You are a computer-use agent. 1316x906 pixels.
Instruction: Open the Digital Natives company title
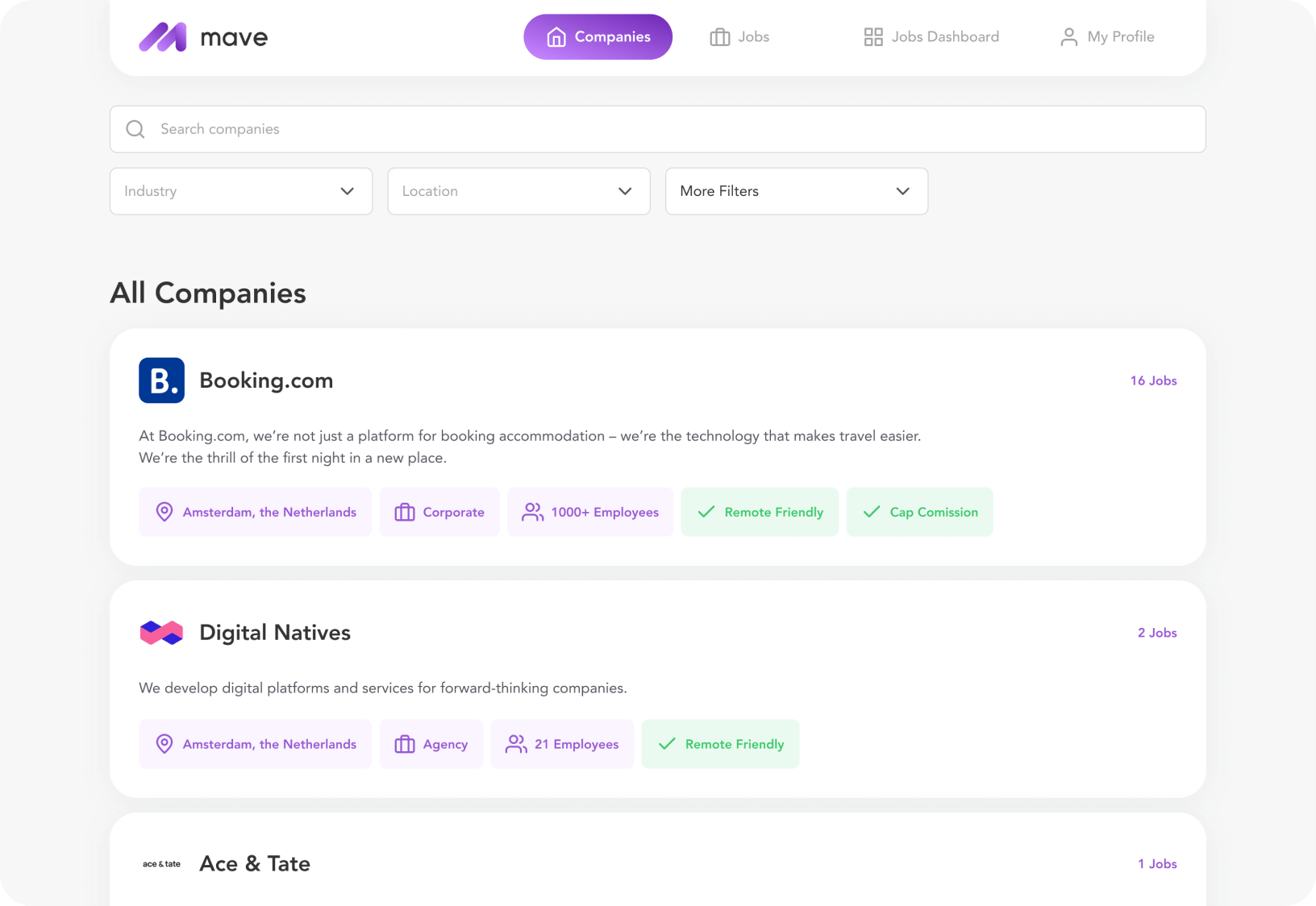(x=275, y=633)
